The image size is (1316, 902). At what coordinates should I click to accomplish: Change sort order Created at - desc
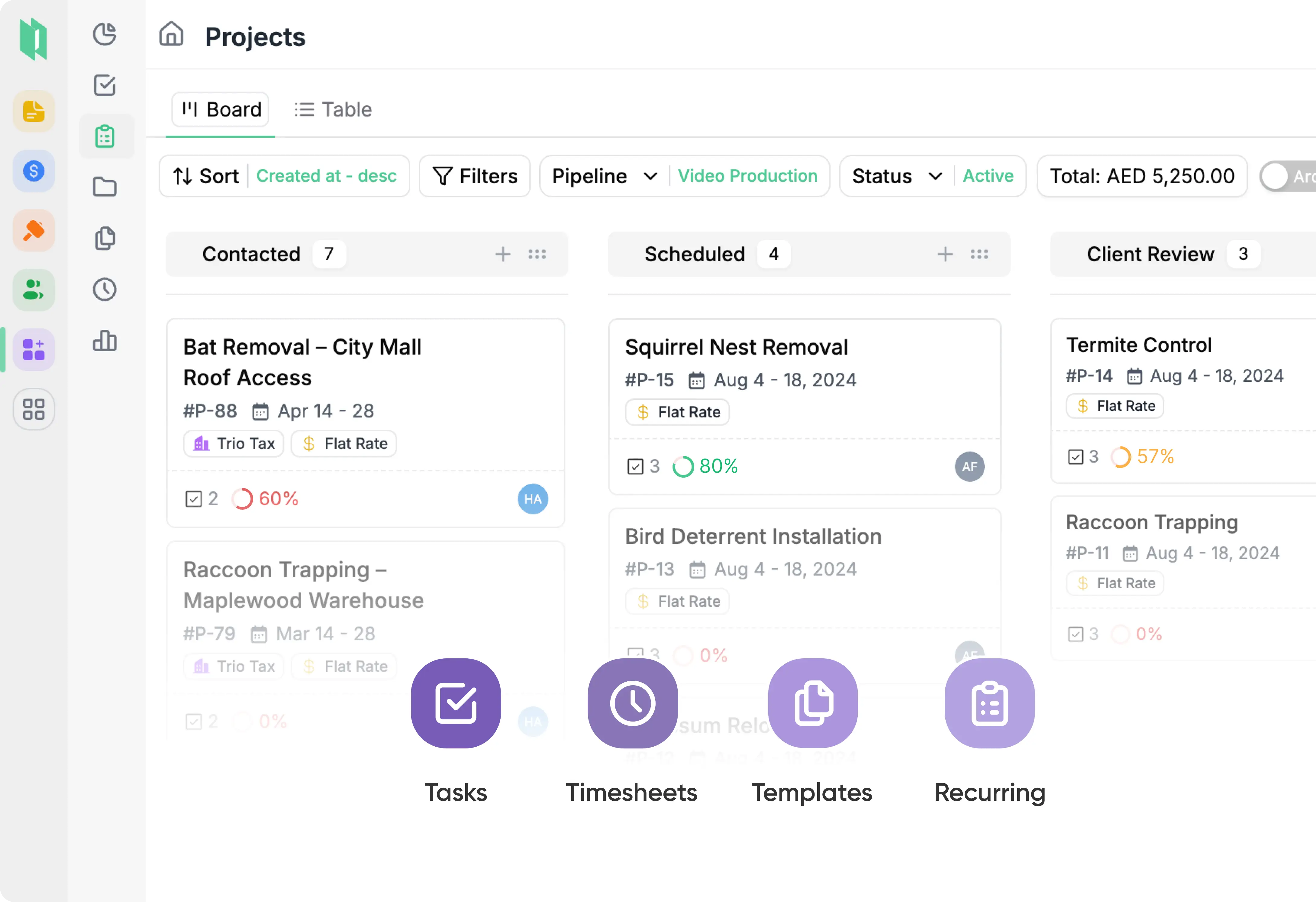point(326,176)
